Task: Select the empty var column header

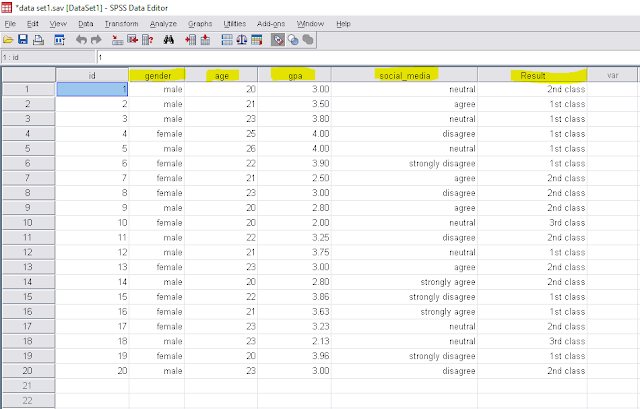Action: pyautogui.click(x=612, y=75)
